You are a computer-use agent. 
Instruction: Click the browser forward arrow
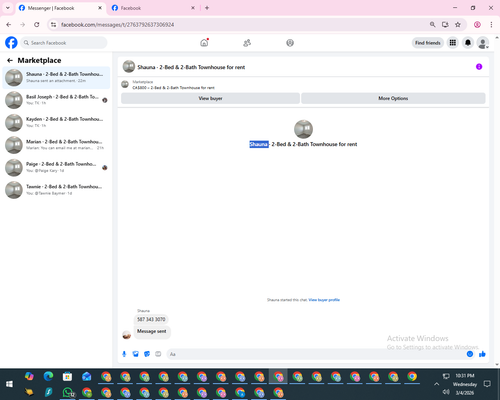coord(23,25)
